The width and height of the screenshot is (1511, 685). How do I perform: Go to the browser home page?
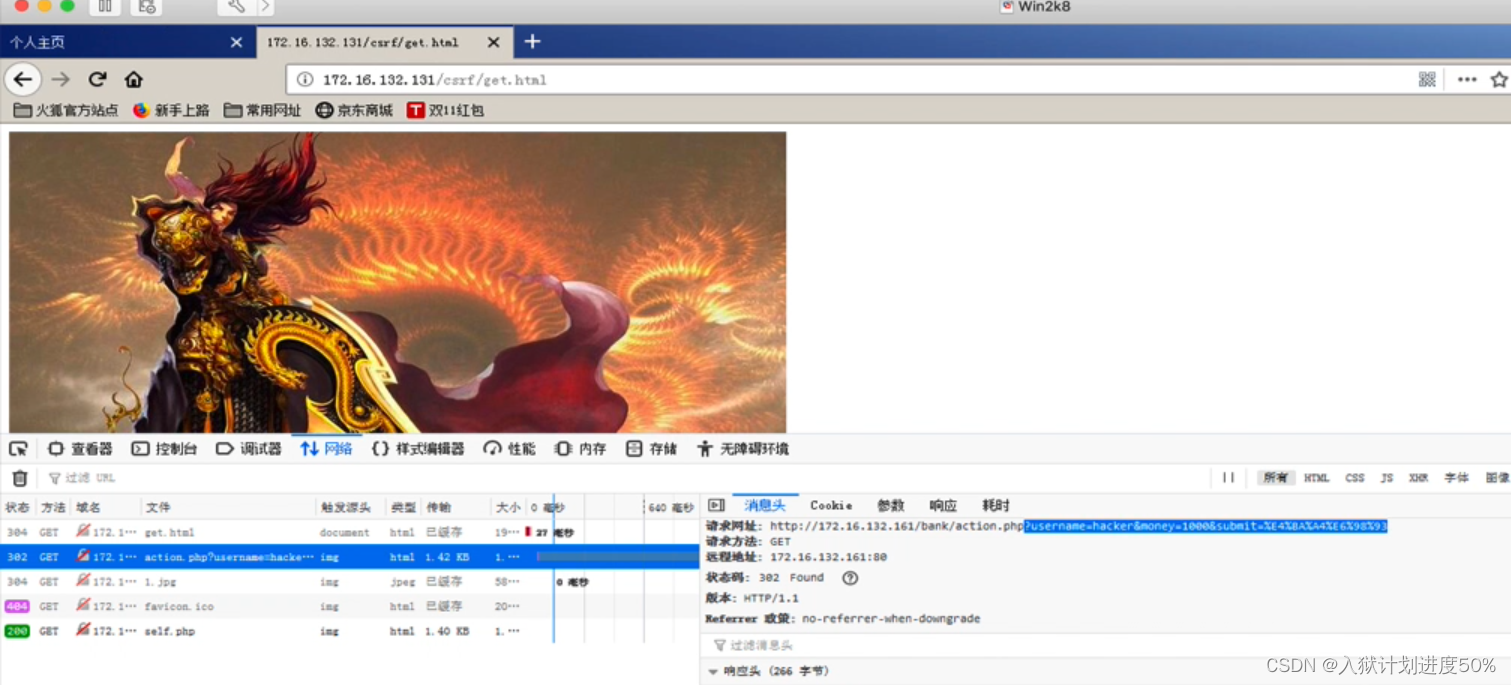pyautogui.click(x=133, y=79)
